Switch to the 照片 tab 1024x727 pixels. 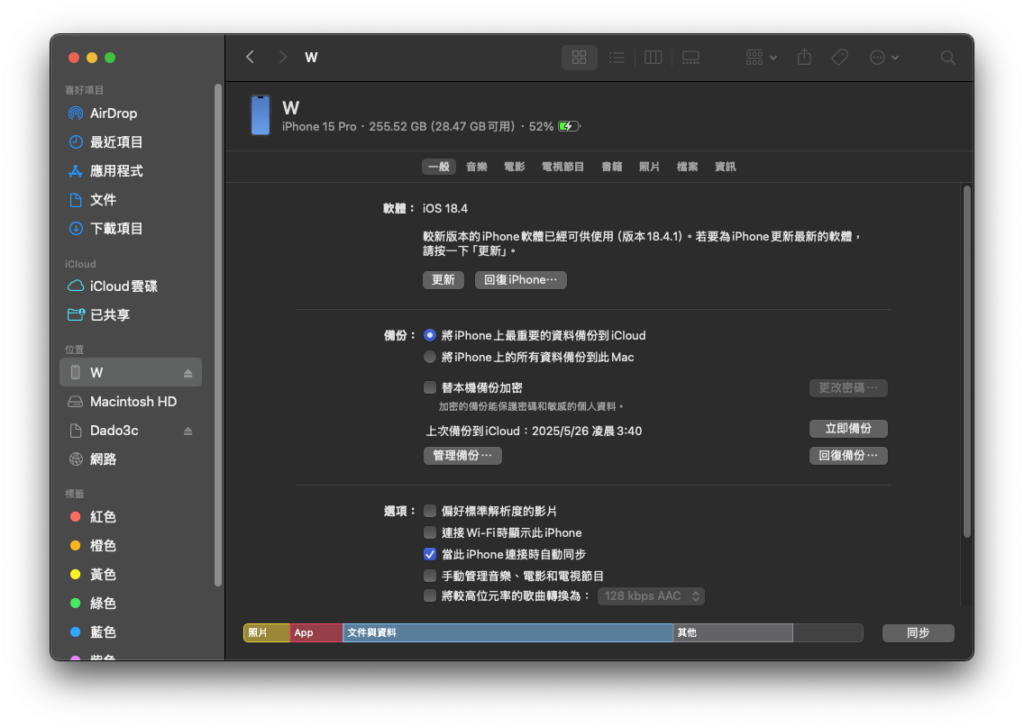tap(649, 167)
